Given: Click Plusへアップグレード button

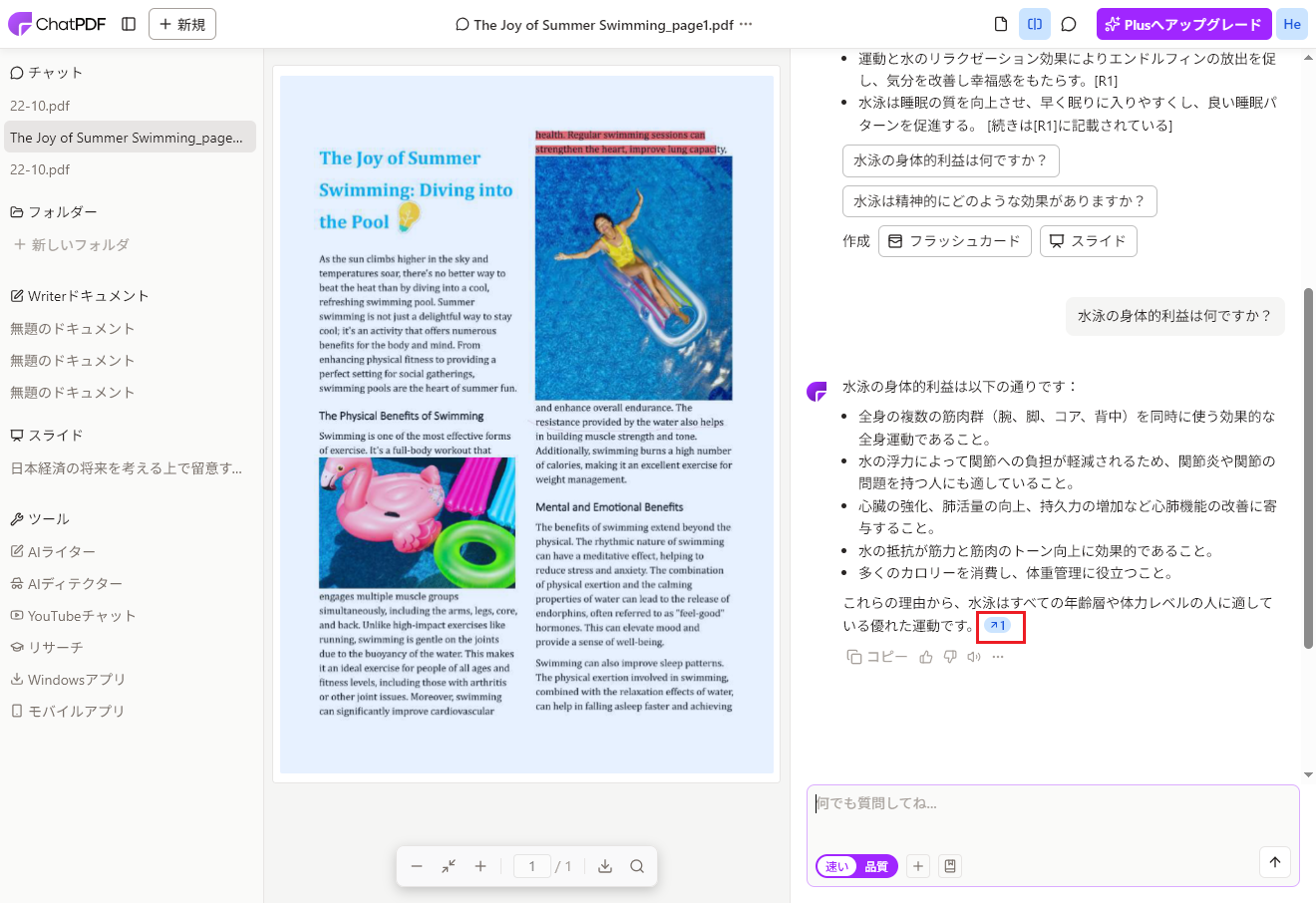Looking at the screenshot, I should click(x=1184, y=24).
